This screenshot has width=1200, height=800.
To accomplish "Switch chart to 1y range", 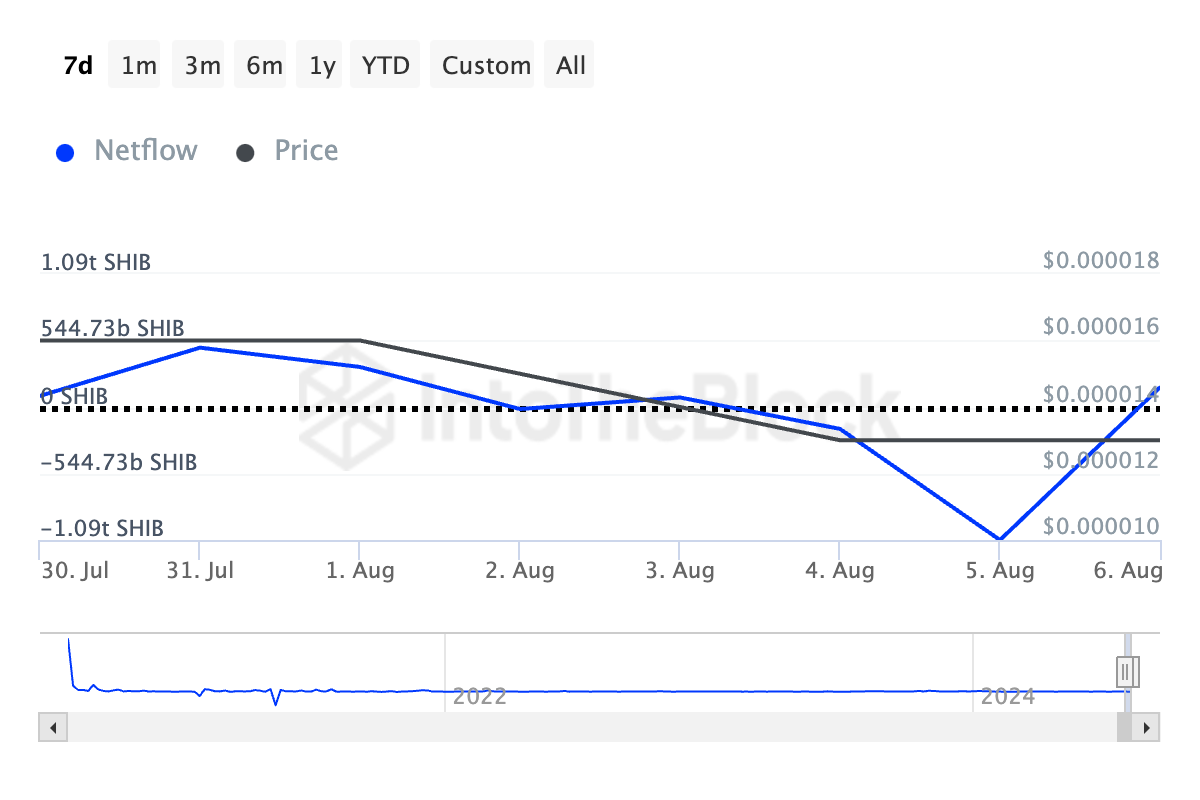I will (322, 66).
